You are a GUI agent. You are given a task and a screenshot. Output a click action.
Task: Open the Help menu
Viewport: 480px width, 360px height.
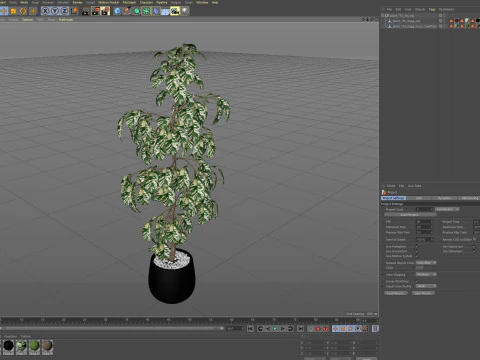point(215,2)
